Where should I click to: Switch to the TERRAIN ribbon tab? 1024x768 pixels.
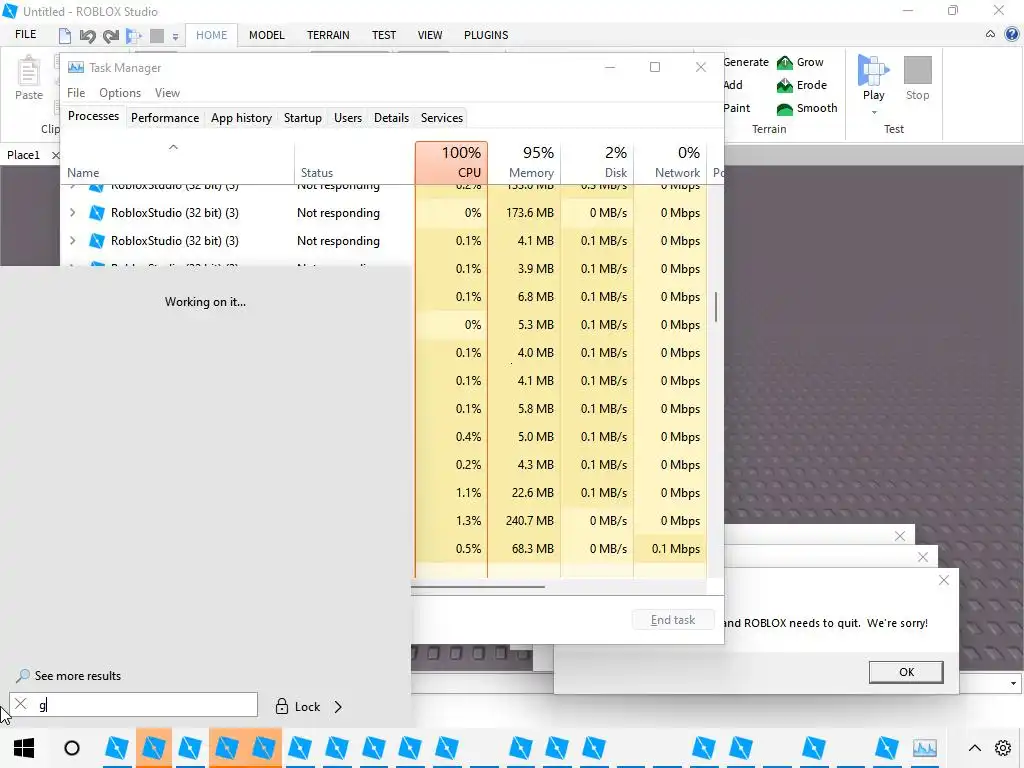click(328, 35)
